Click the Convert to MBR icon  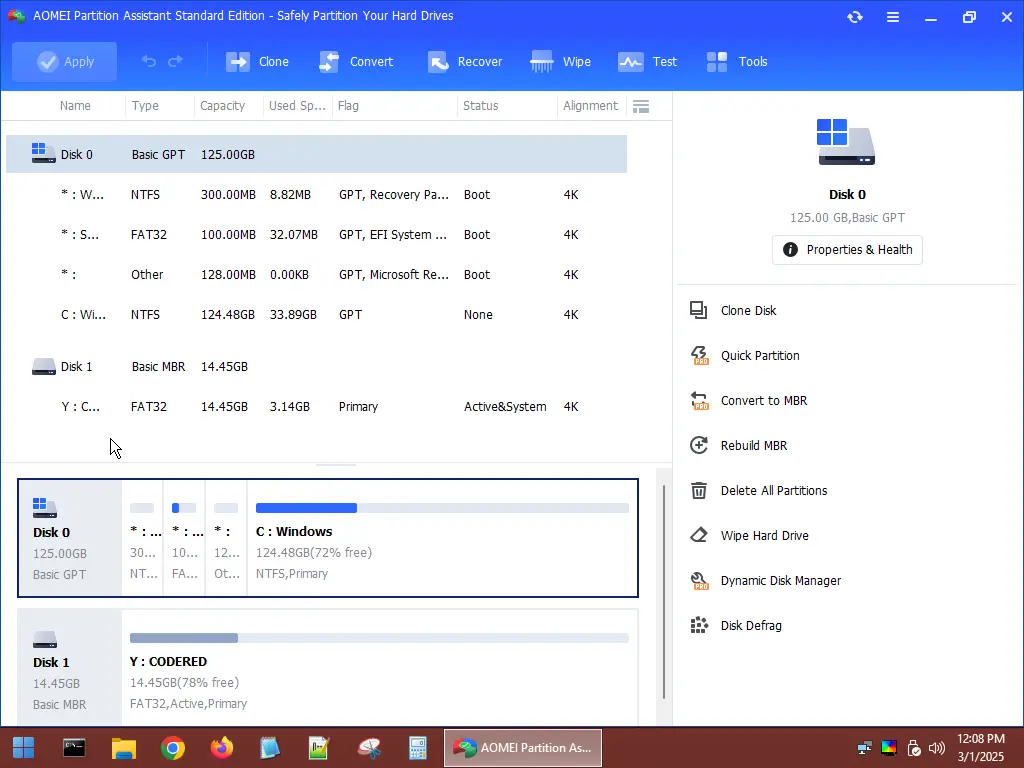pyautogui.click(x=699, y=400)
